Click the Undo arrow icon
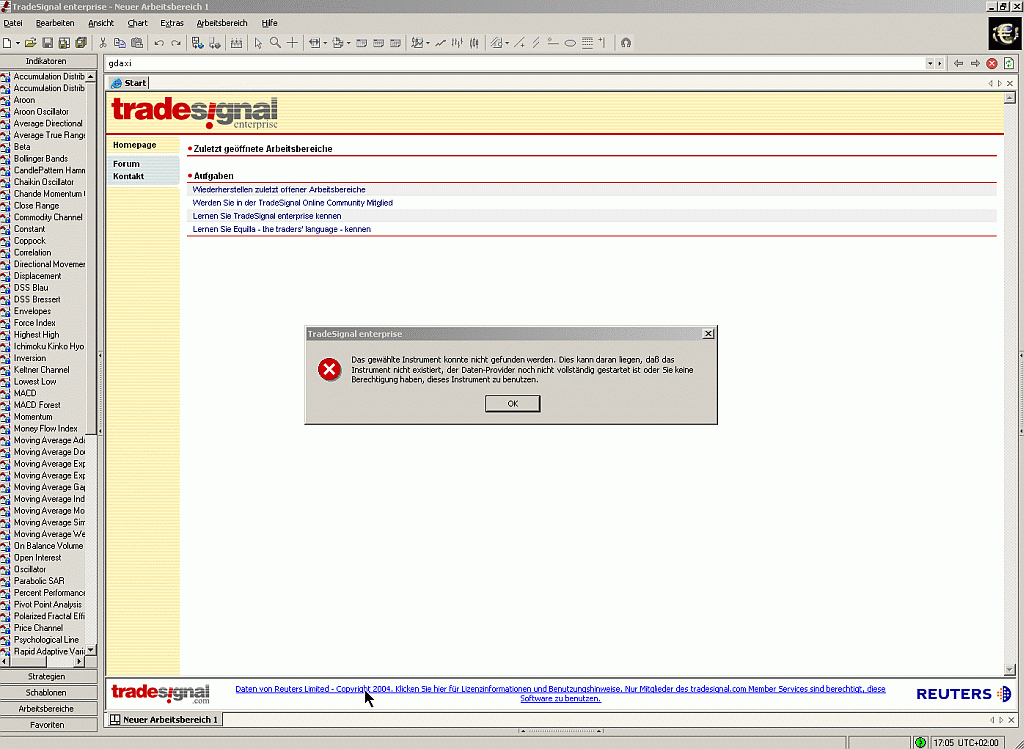 click(159, 43)
